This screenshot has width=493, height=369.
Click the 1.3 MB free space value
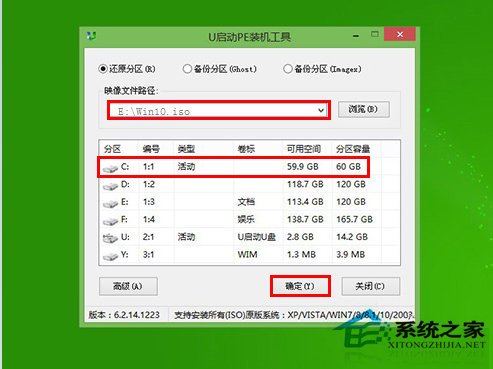(x=301, y=255)
